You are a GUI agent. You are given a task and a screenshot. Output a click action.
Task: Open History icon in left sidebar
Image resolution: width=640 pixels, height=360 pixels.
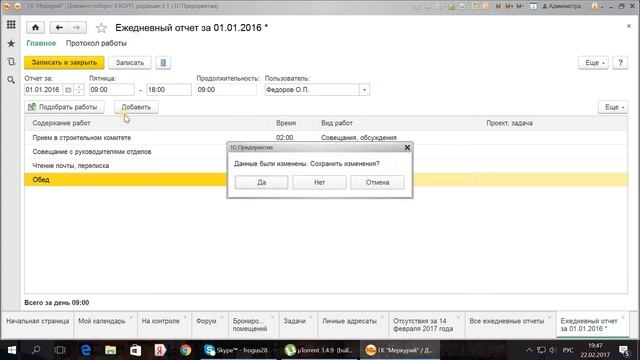11,62
